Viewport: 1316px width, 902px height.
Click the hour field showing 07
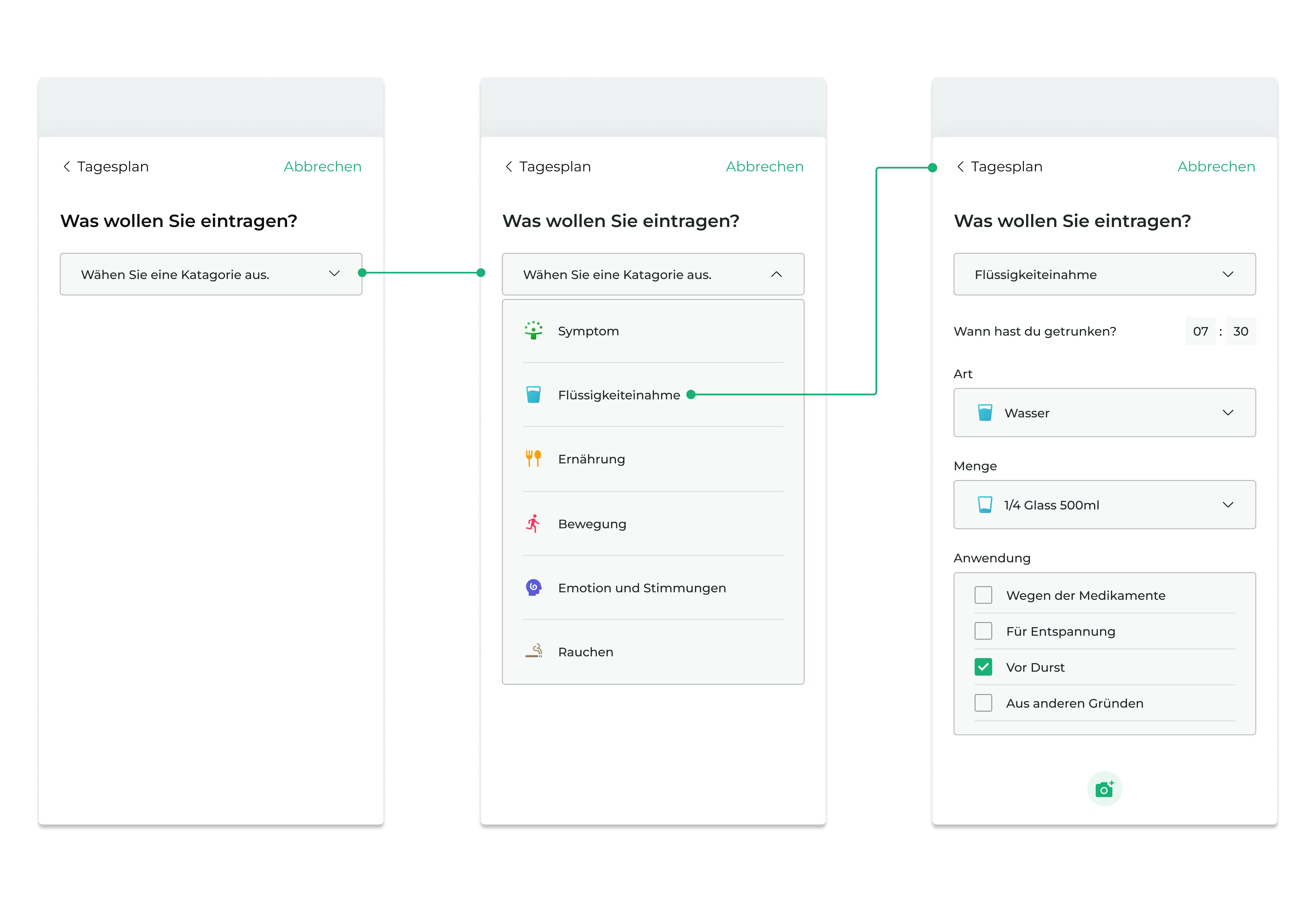(x=1200, y=331)
